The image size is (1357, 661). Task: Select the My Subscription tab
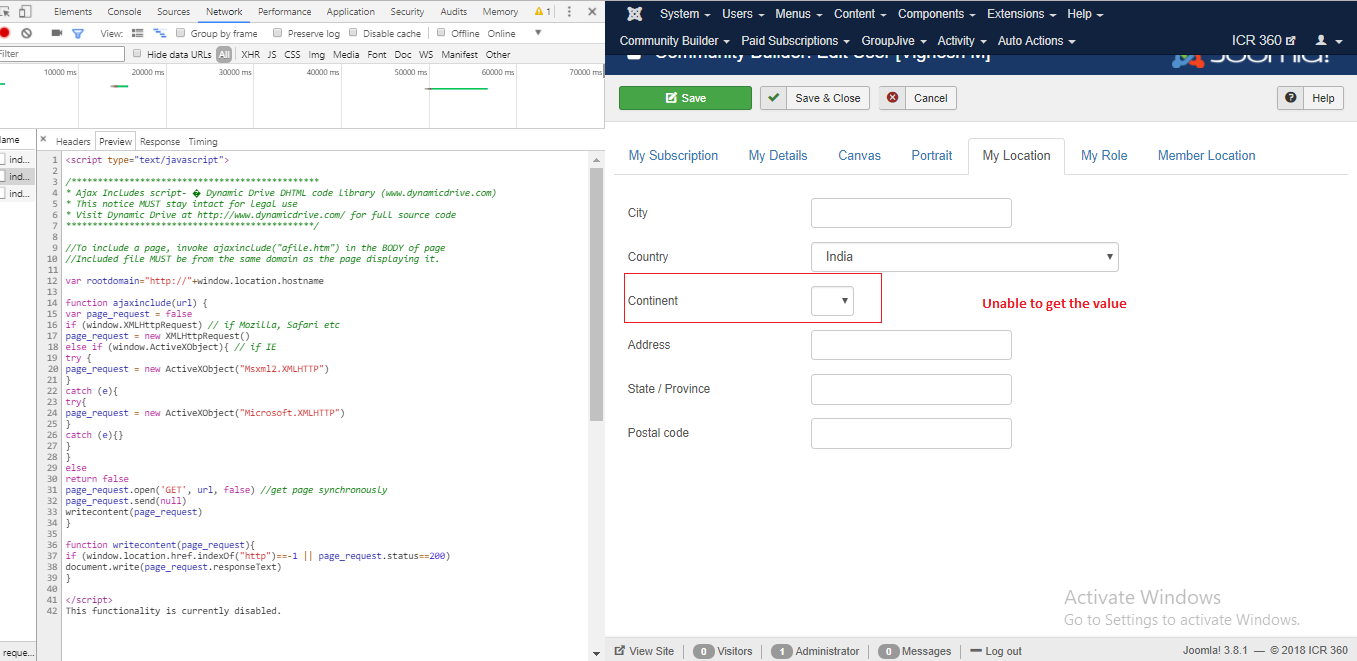pyautogui.click(x=673, y=156)
